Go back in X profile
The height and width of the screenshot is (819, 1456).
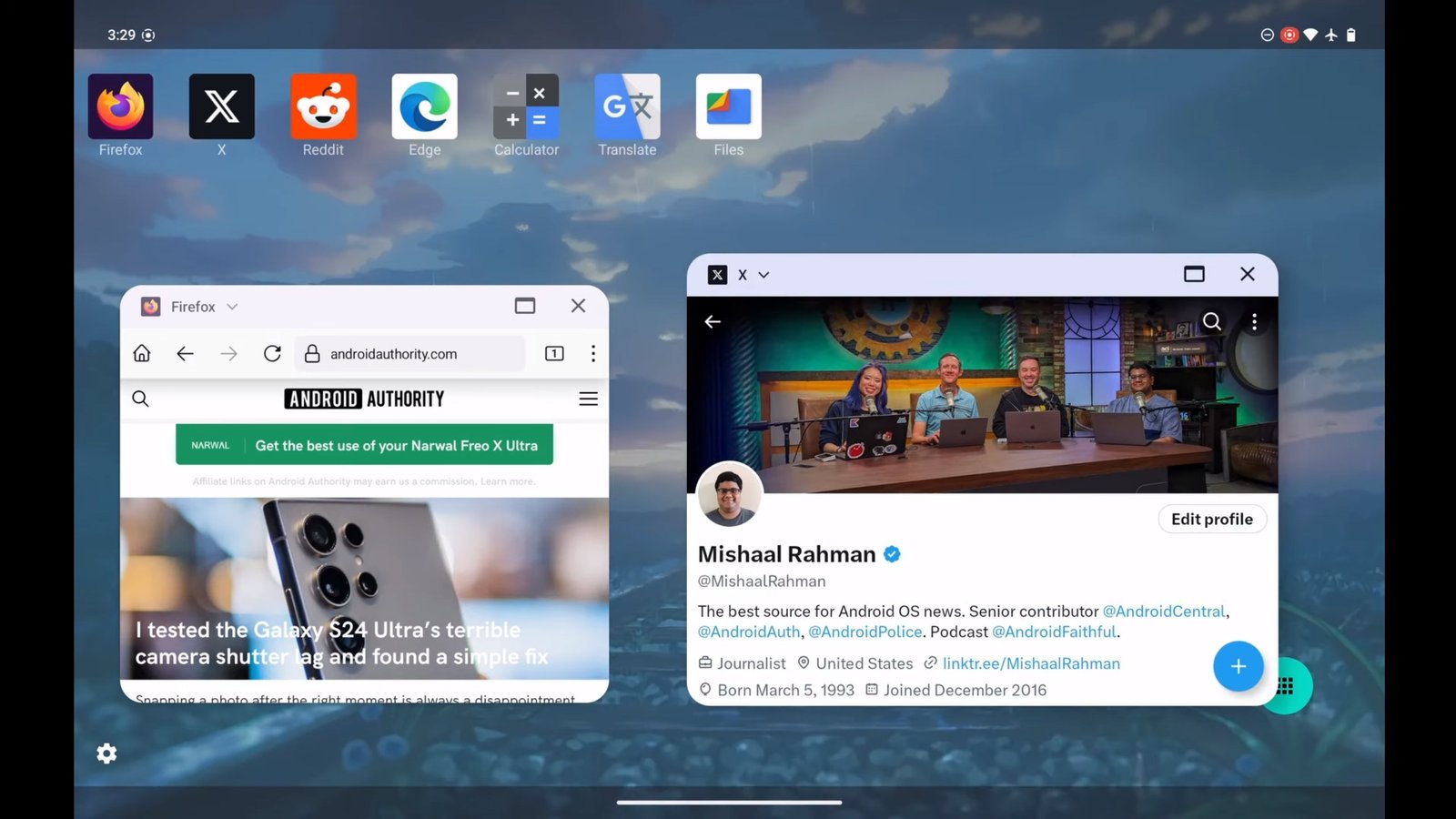[x=713, y=321]
